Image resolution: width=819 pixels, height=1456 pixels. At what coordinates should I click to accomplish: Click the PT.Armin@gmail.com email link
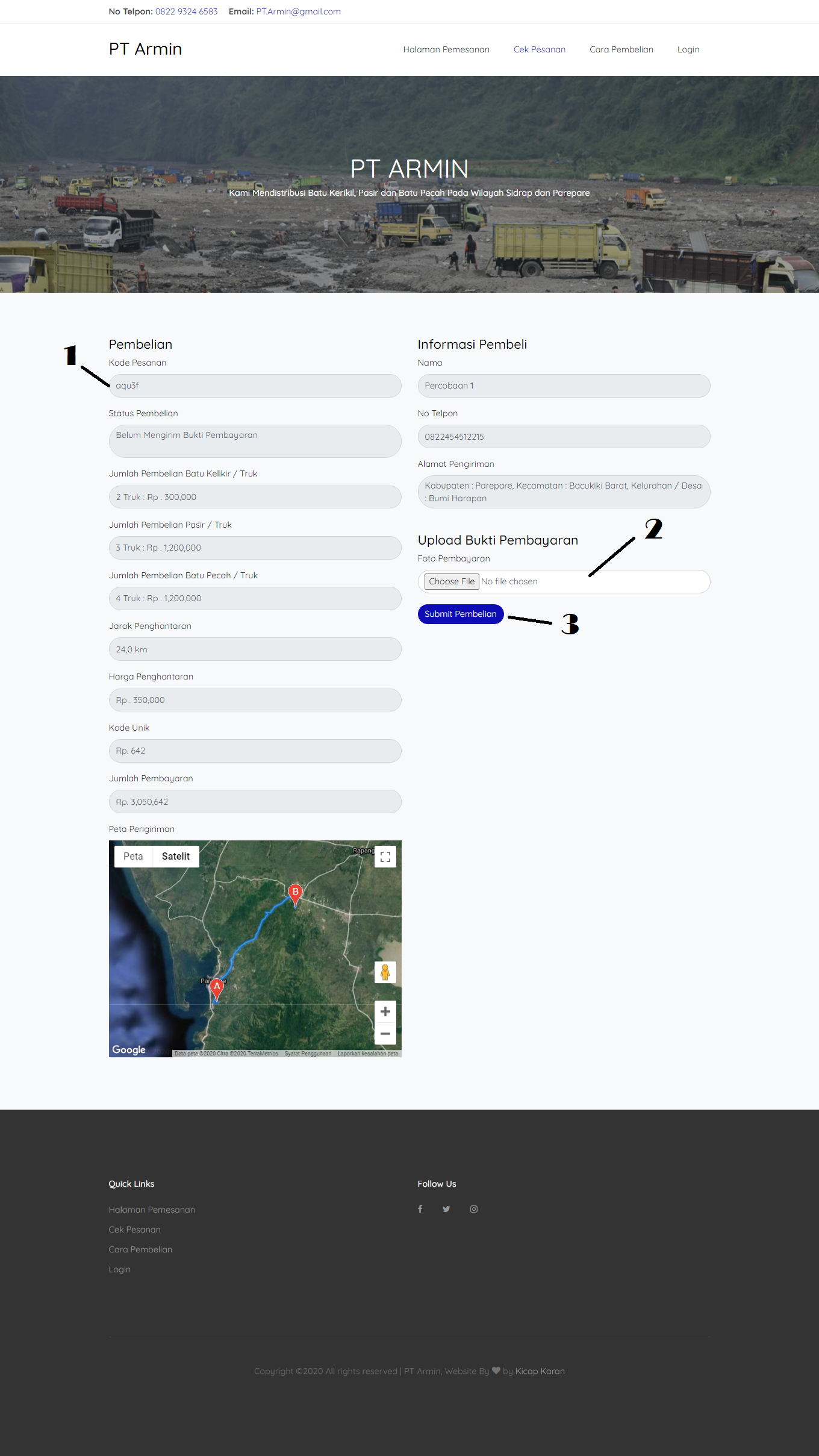pos(298,11)
